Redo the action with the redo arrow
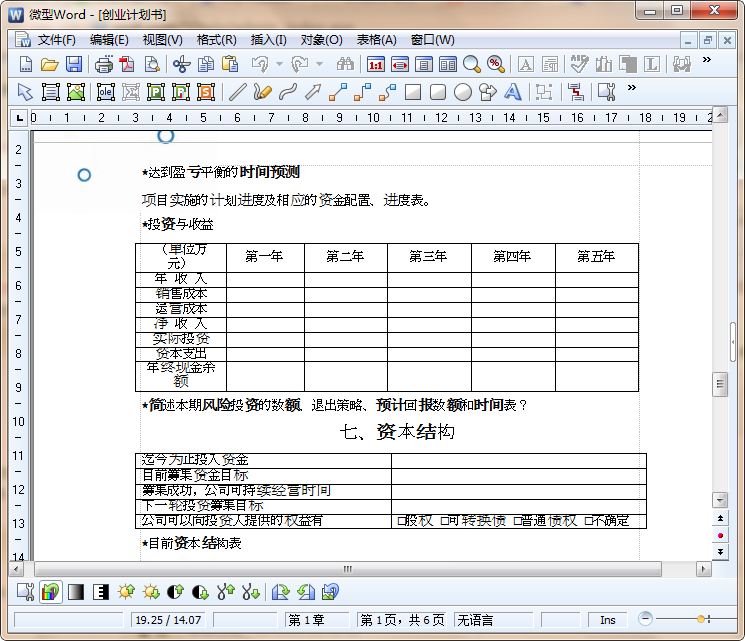Viewport: 745px width, 641px height. 300,64
